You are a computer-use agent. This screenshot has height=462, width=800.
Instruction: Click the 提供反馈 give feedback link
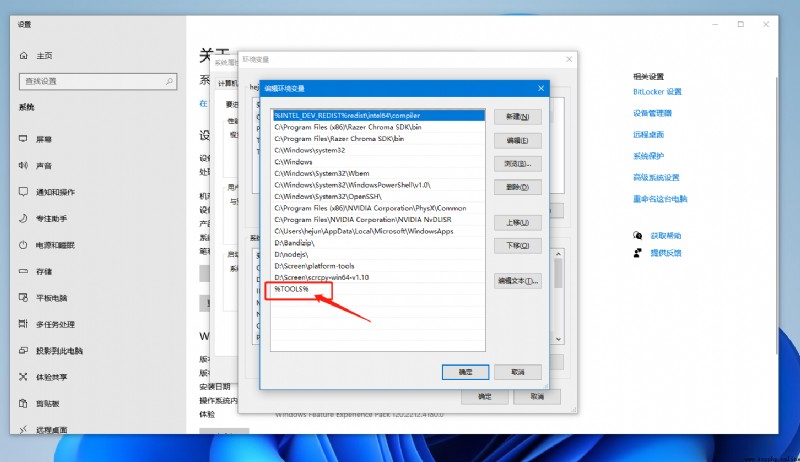666,253
